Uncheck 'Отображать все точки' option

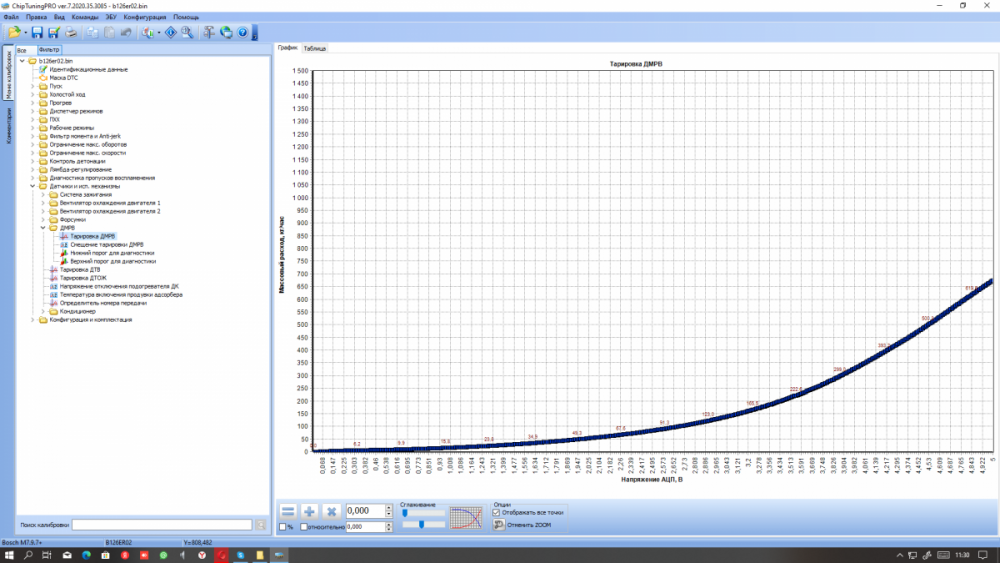(496, 512)
